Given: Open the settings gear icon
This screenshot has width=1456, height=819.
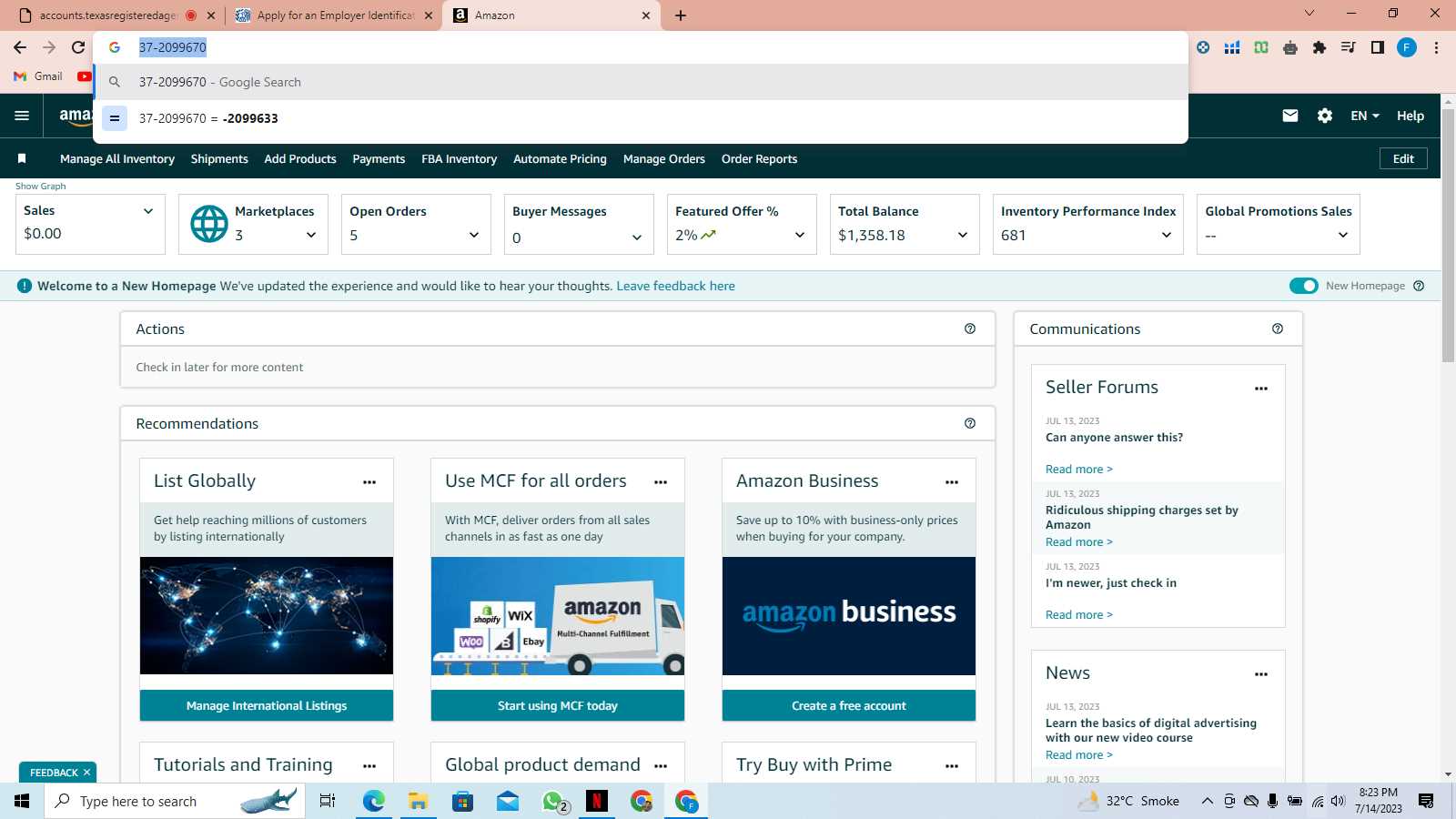Looking at the screenshot, I should tap(1325, 116).
